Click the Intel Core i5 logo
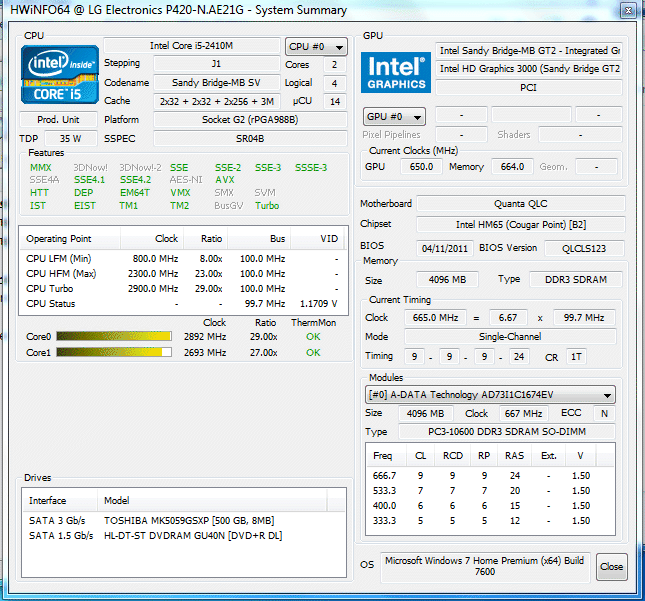The height and width of the screenshot is (601, 645). click(60, 74)
